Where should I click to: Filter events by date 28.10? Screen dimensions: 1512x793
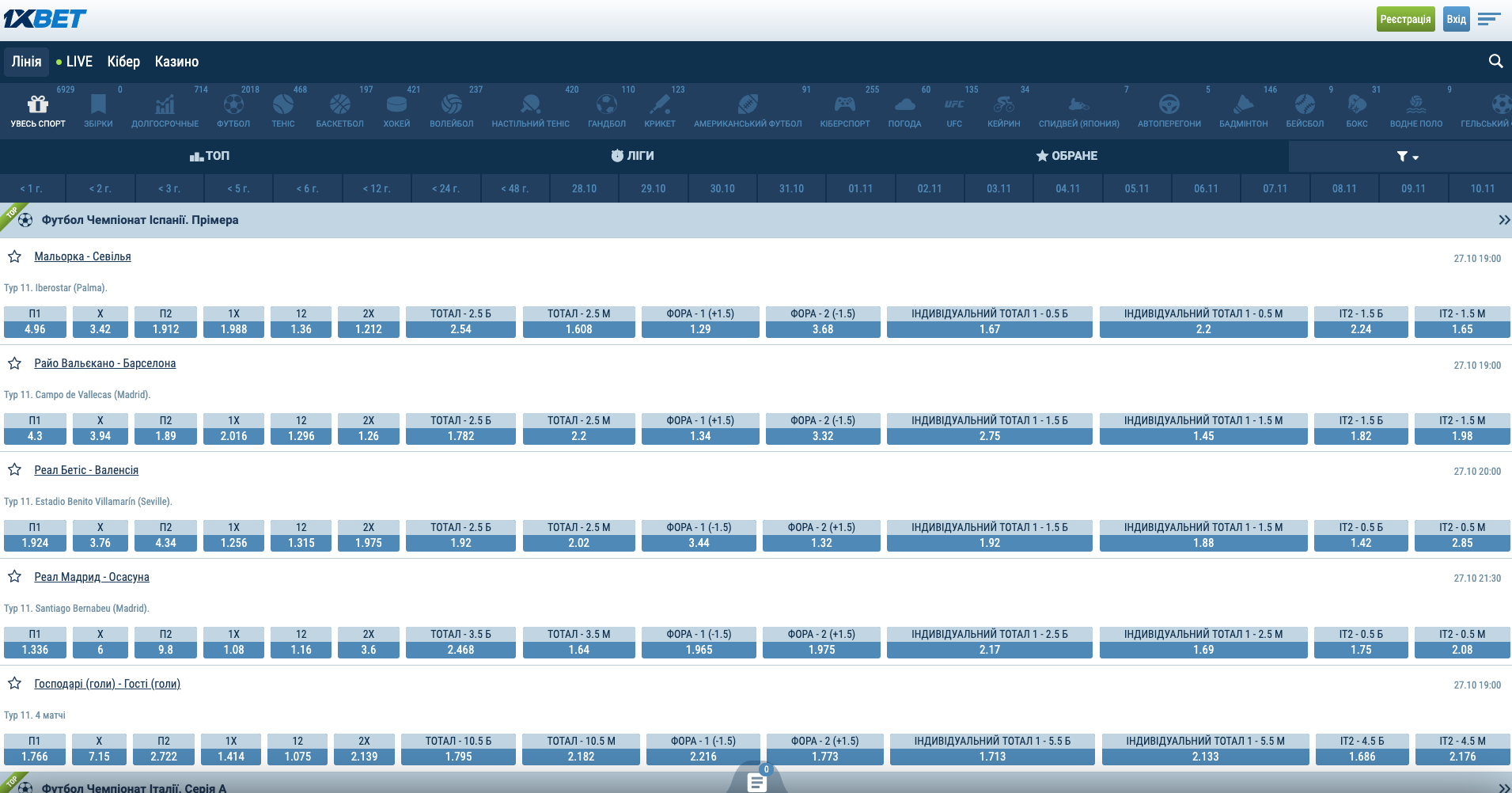click(584, 188)
